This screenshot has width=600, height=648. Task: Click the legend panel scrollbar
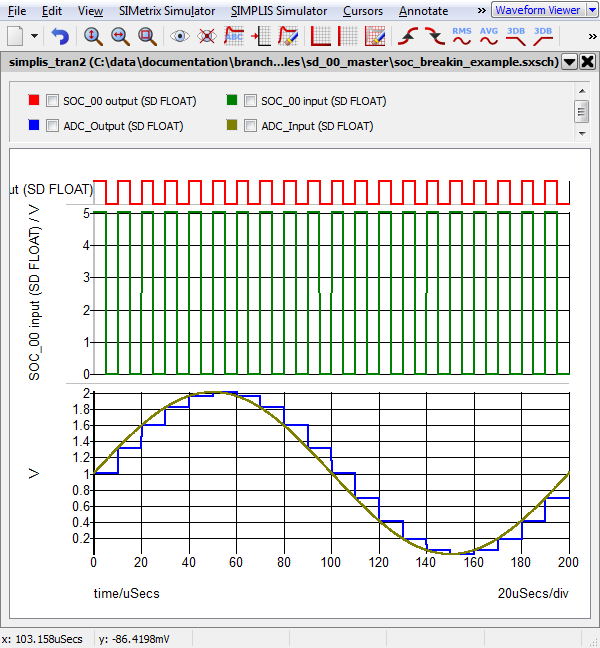point(581,112)
